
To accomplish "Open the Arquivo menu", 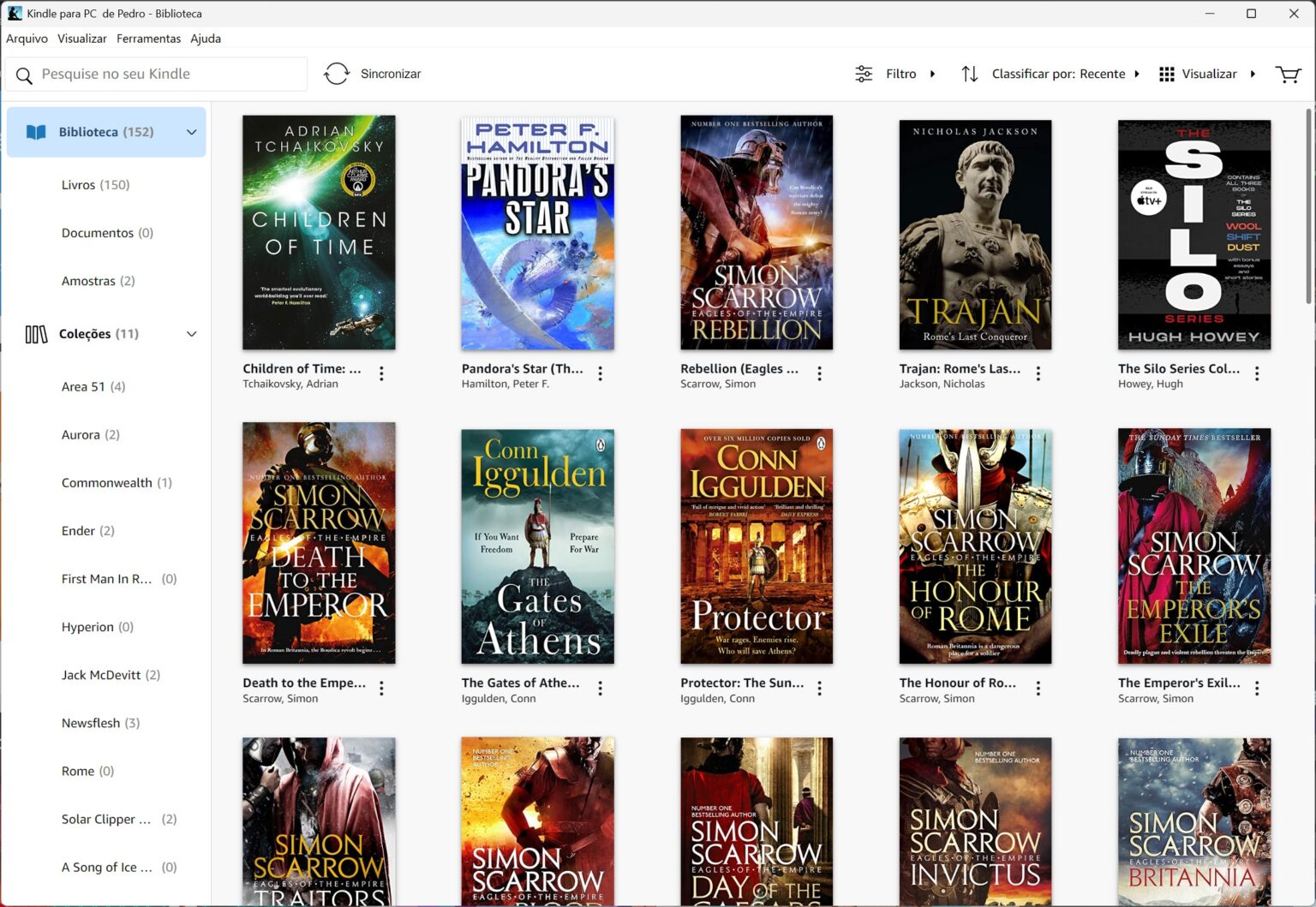I will coord(27,39).
